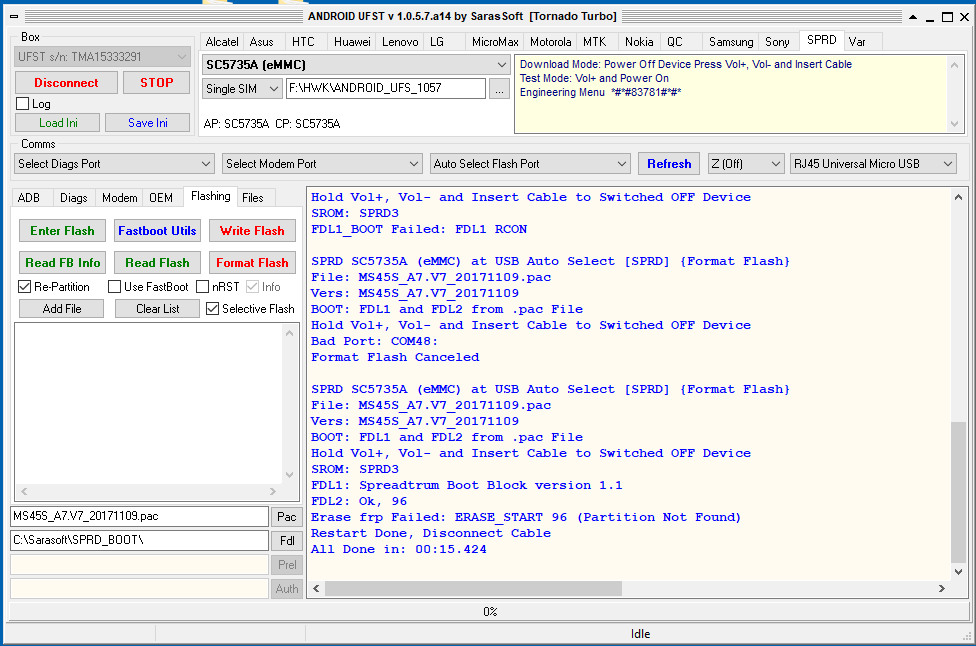The height and width of the screenshot is (646, 976).
Task: Select the SPRD tab
Action: 822,40
